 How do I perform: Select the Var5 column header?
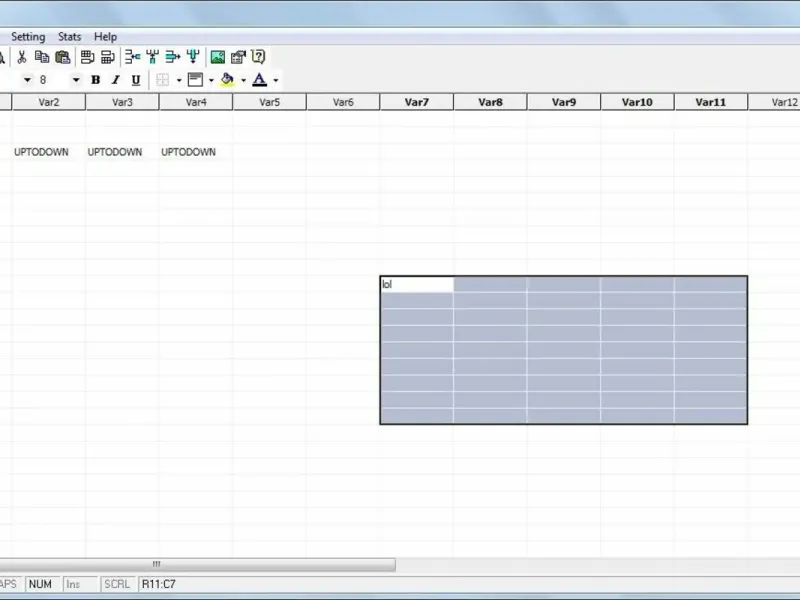(269, 102)
